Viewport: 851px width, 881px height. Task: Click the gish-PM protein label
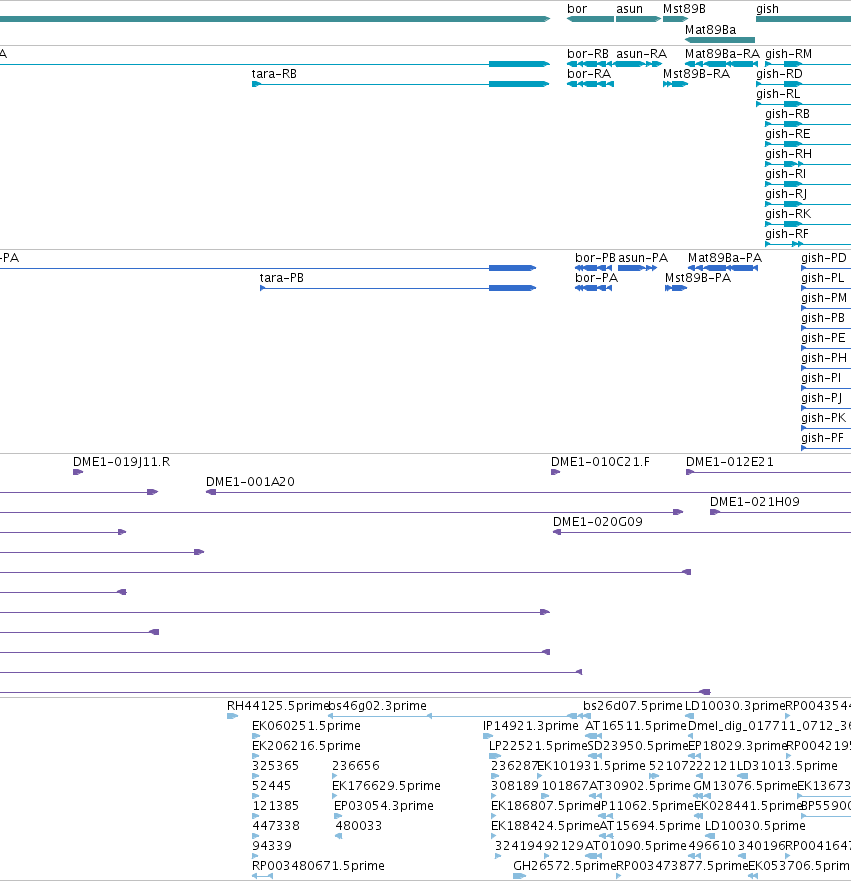tap(824, 298)
